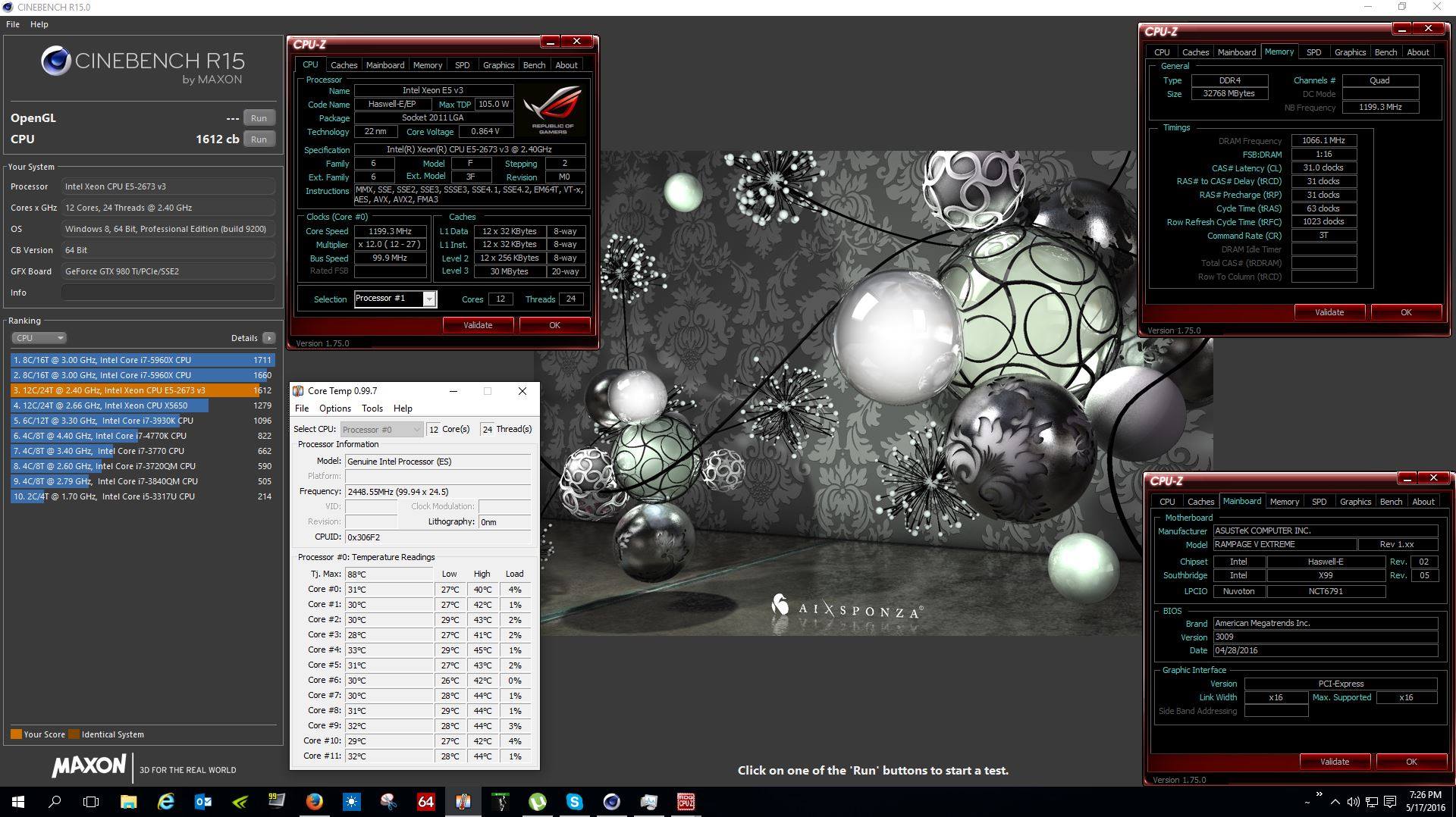This screenshot has width=1456, height=817.
Task: Select i7-3930K ranking entry
Action: point(142,421)
